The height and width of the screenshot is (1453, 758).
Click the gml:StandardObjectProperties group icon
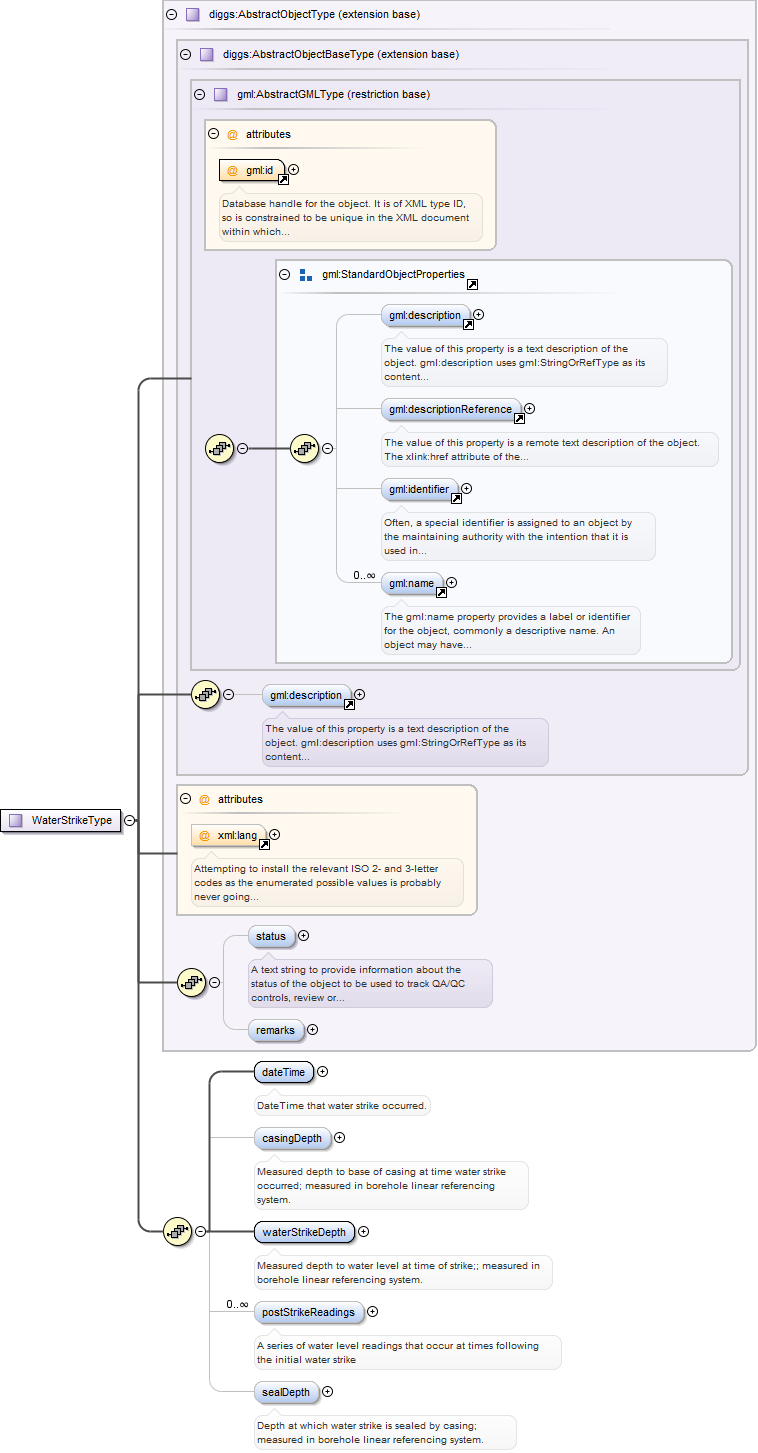pyautogui.click(x=305, y=274)
